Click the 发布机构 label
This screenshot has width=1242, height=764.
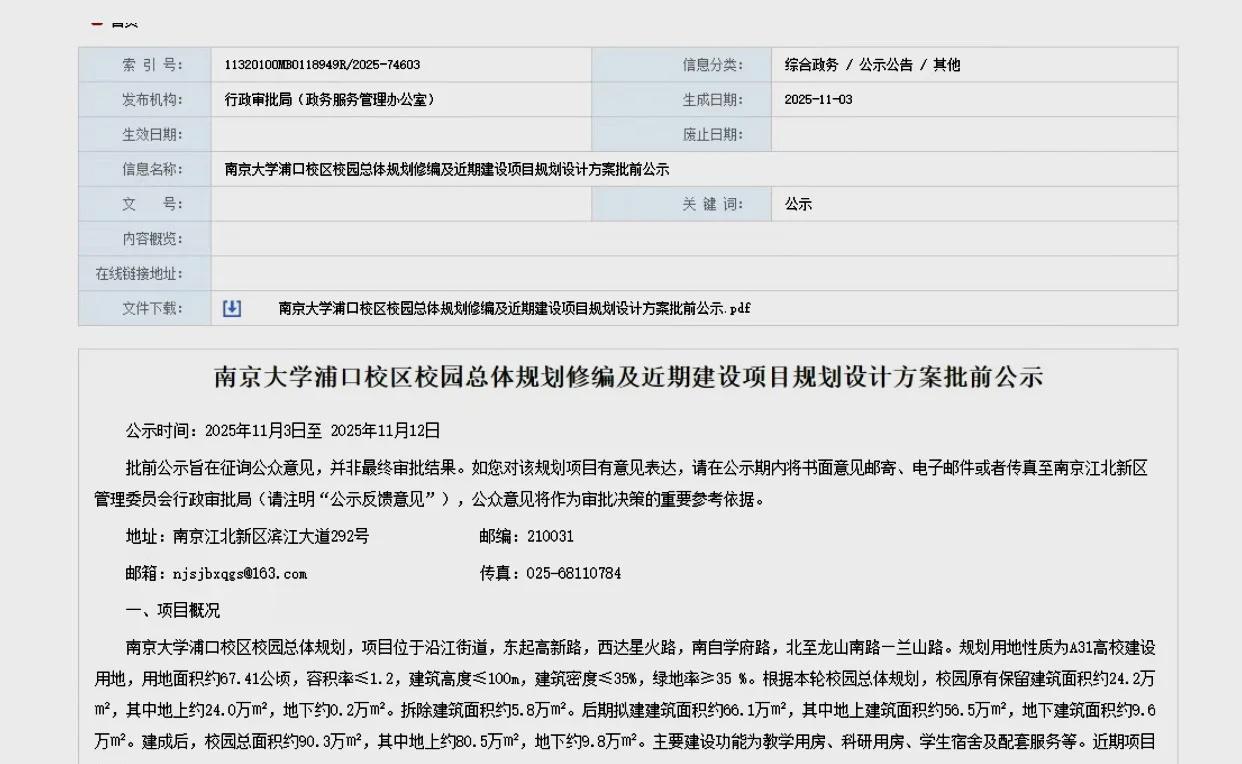[153, 100]
